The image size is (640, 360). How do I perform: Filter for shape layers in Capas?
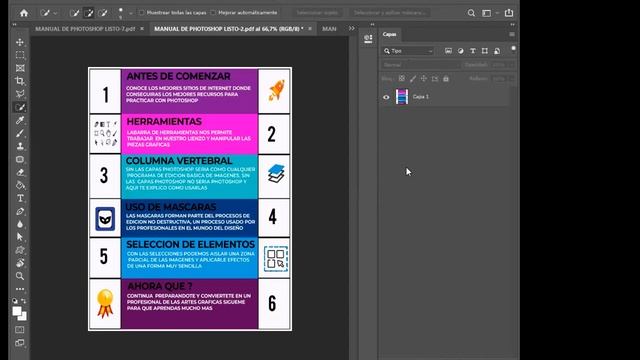tap(484, 51)
